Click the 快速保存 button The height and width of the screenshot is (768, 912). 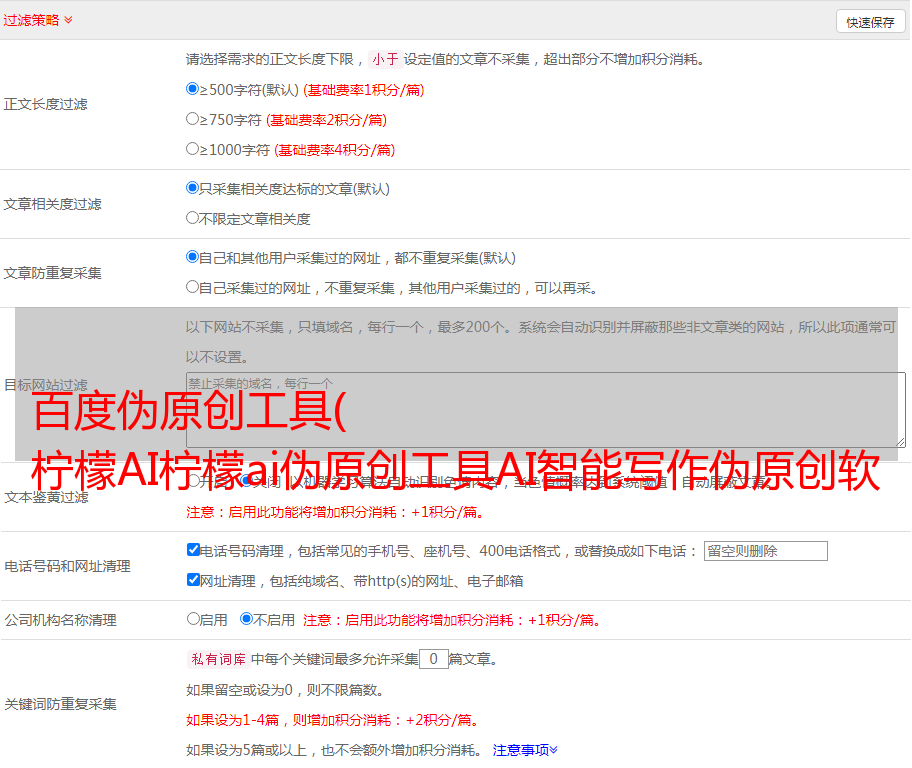point(870,22)
